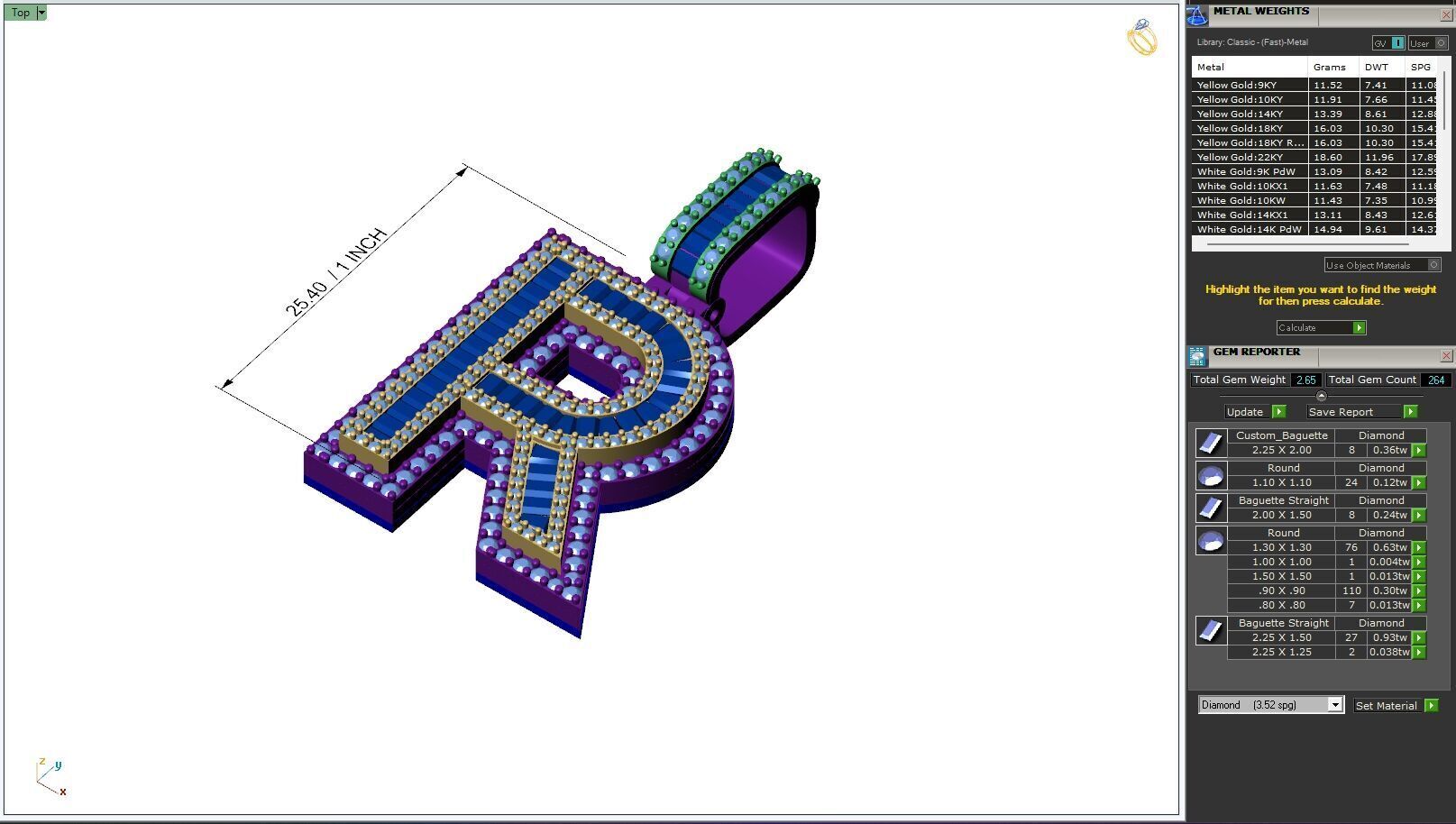Click the 2.25 X 1.25 size cell

[1281, 652]
